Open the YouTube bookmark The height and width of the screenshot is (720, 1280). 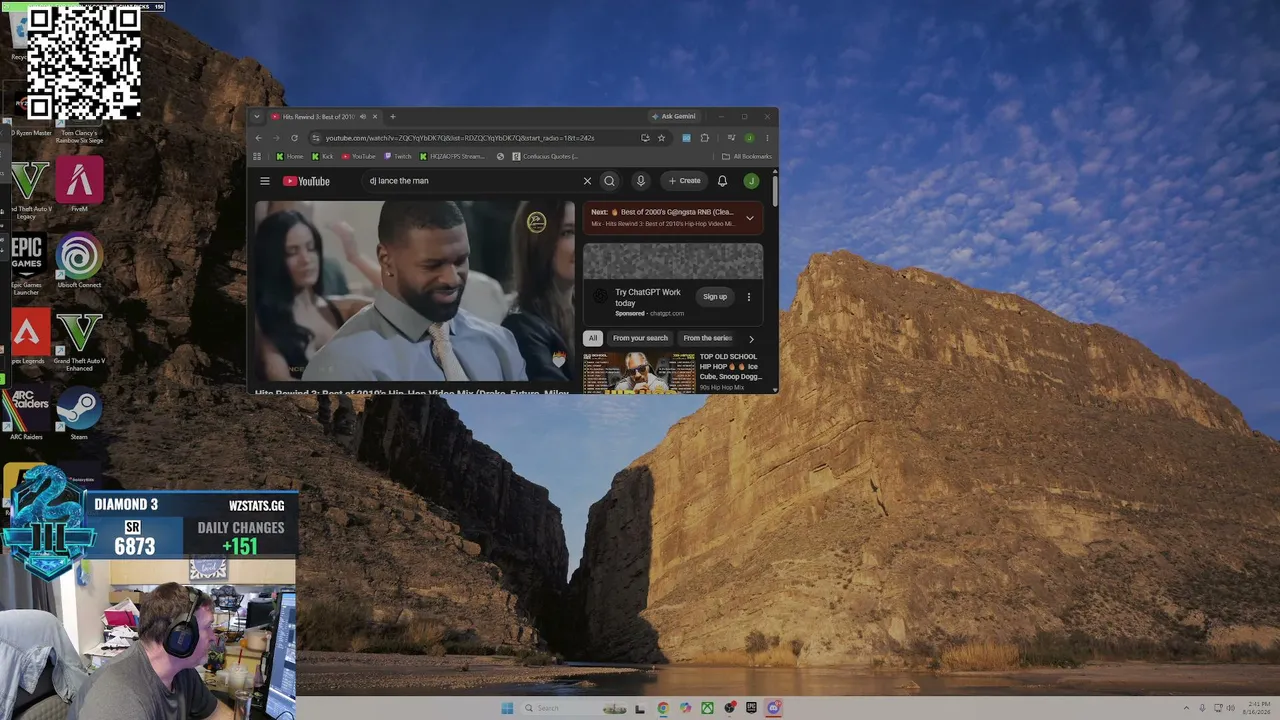click(x=359, y=156)
